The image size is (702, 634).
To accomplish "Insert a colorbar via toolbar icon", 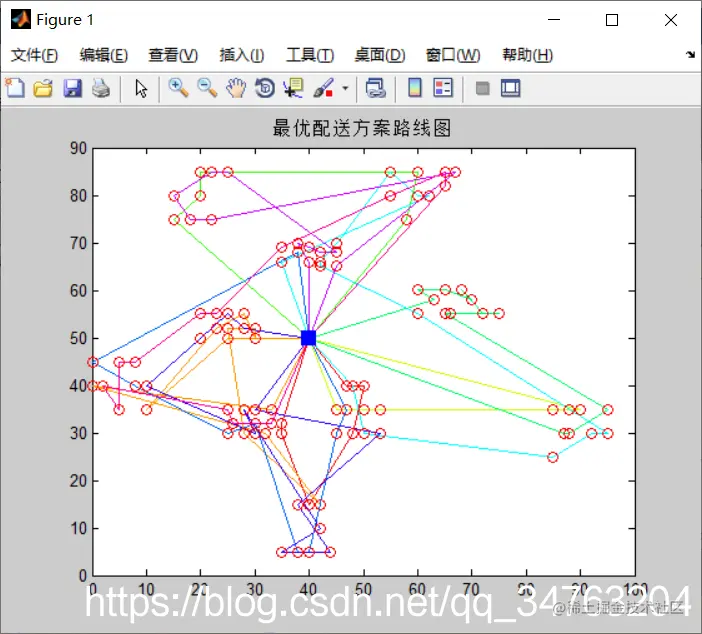I will point(415,88).
